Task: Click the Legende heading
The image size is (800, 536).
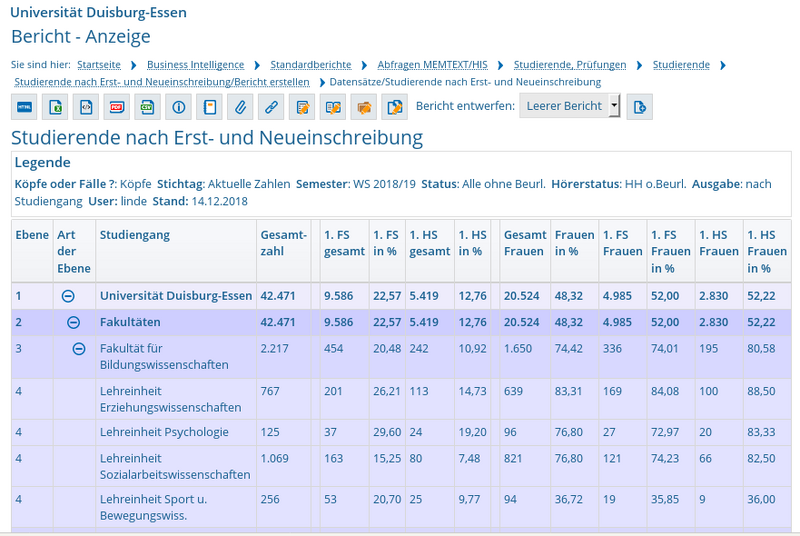Action: pyautogui.click(x=42, y=163)
